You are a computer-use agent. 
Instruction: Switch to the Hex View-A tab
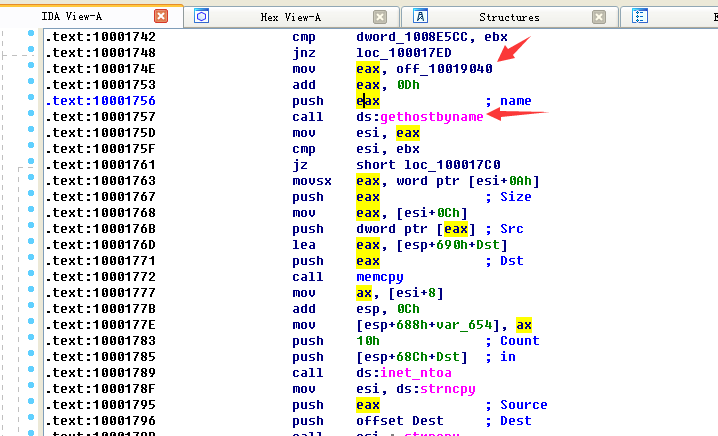[291, 17]
